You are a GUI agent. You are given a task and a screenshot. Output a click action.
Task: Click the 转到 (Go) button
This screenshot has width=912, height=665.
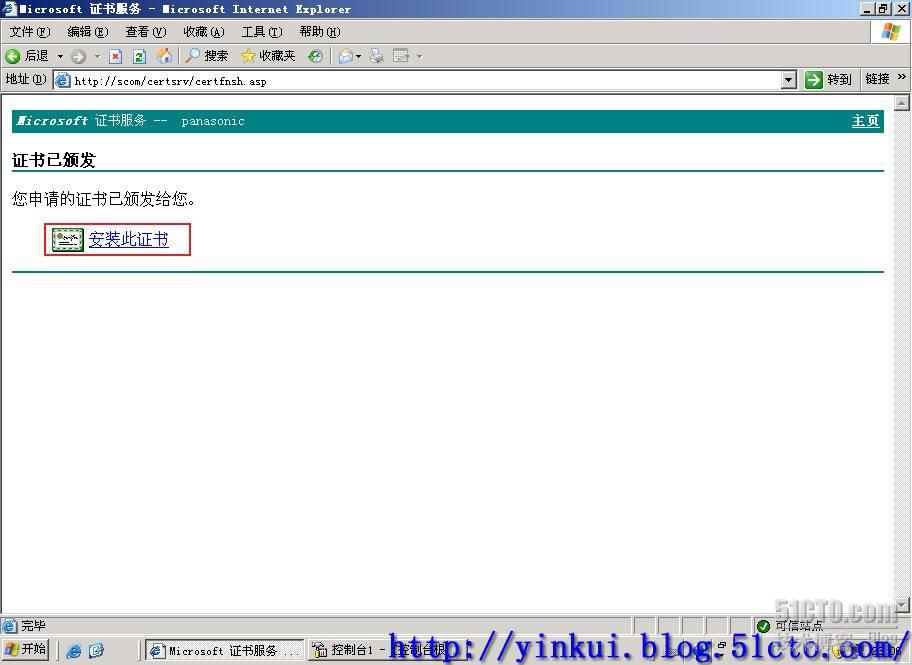click(828, 80)
